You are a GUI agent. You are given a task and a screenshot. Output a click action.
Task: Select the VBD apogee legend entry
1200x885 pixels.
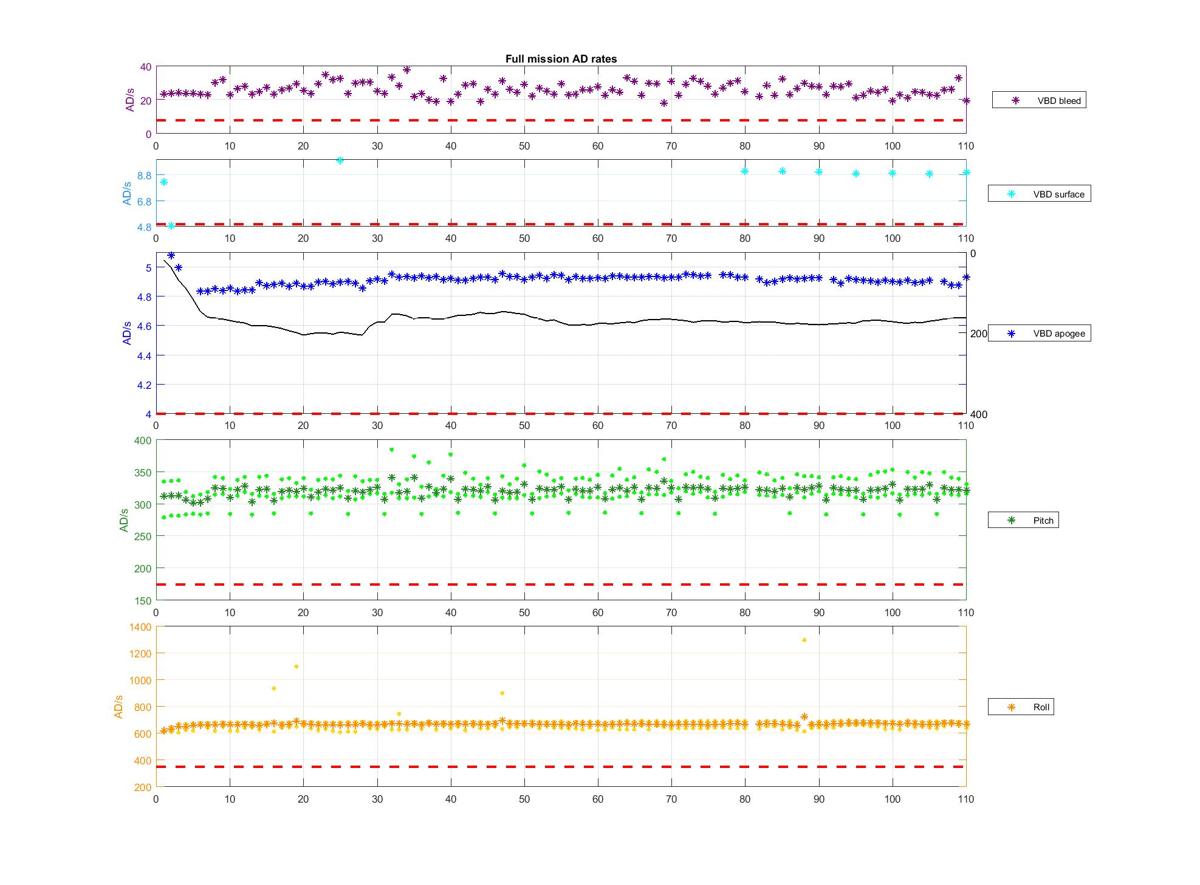tap(1040, 334)
